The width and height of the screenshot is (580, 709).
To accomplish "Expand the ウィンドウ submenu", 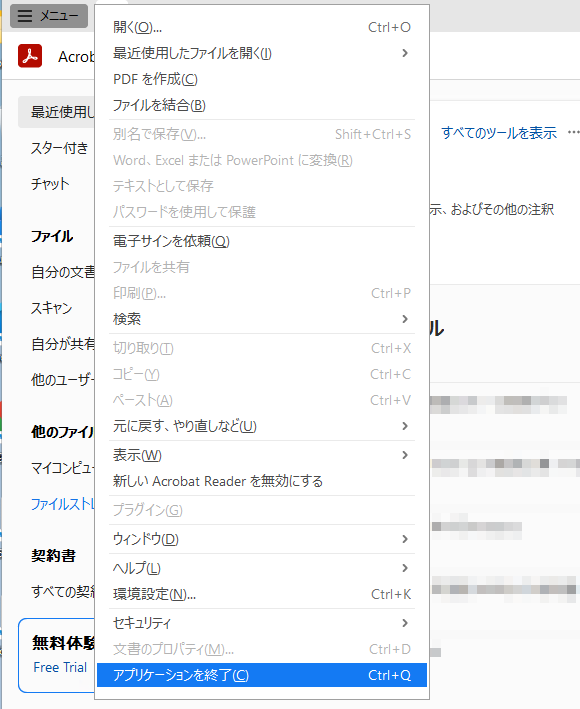I will pos(262,539).
